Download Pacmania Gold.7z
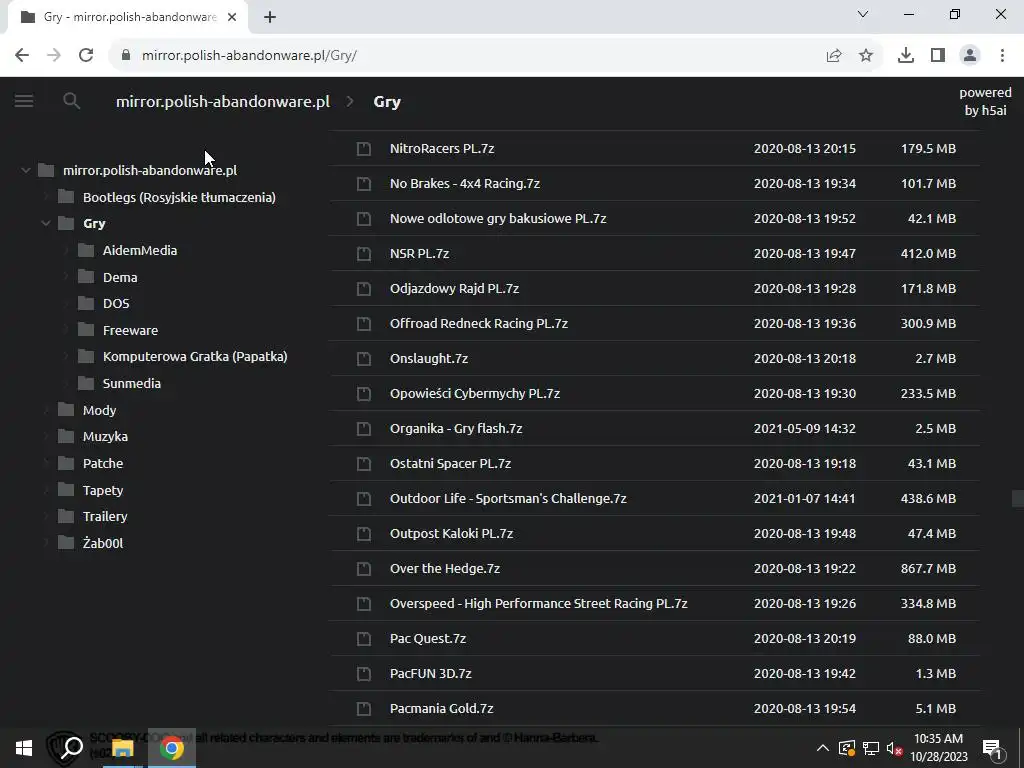This screenshot has height=768, width=1024. (441, 709)
